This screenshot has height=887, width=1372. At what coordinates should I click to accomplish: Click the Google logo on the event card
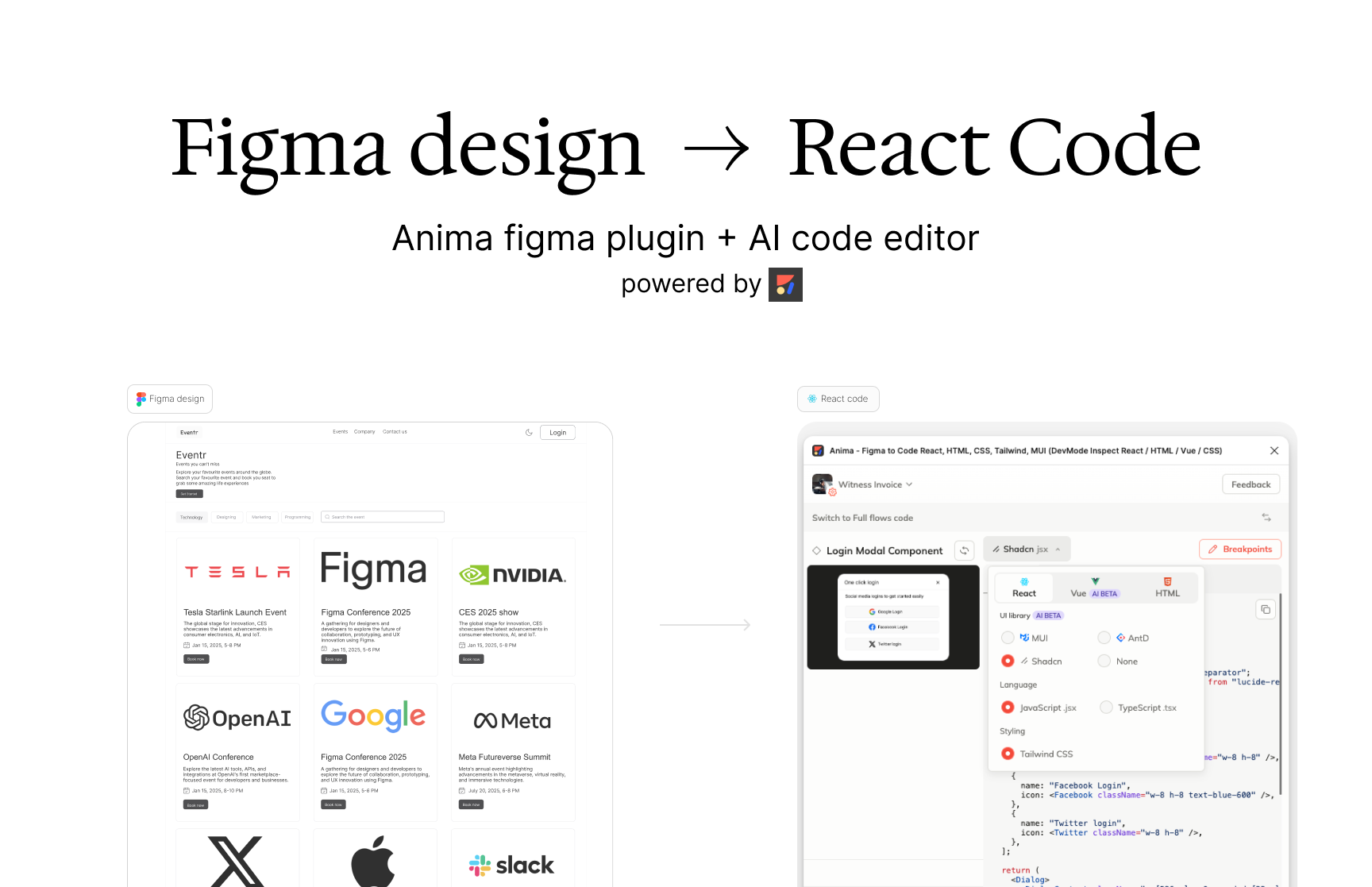(373, 716)
